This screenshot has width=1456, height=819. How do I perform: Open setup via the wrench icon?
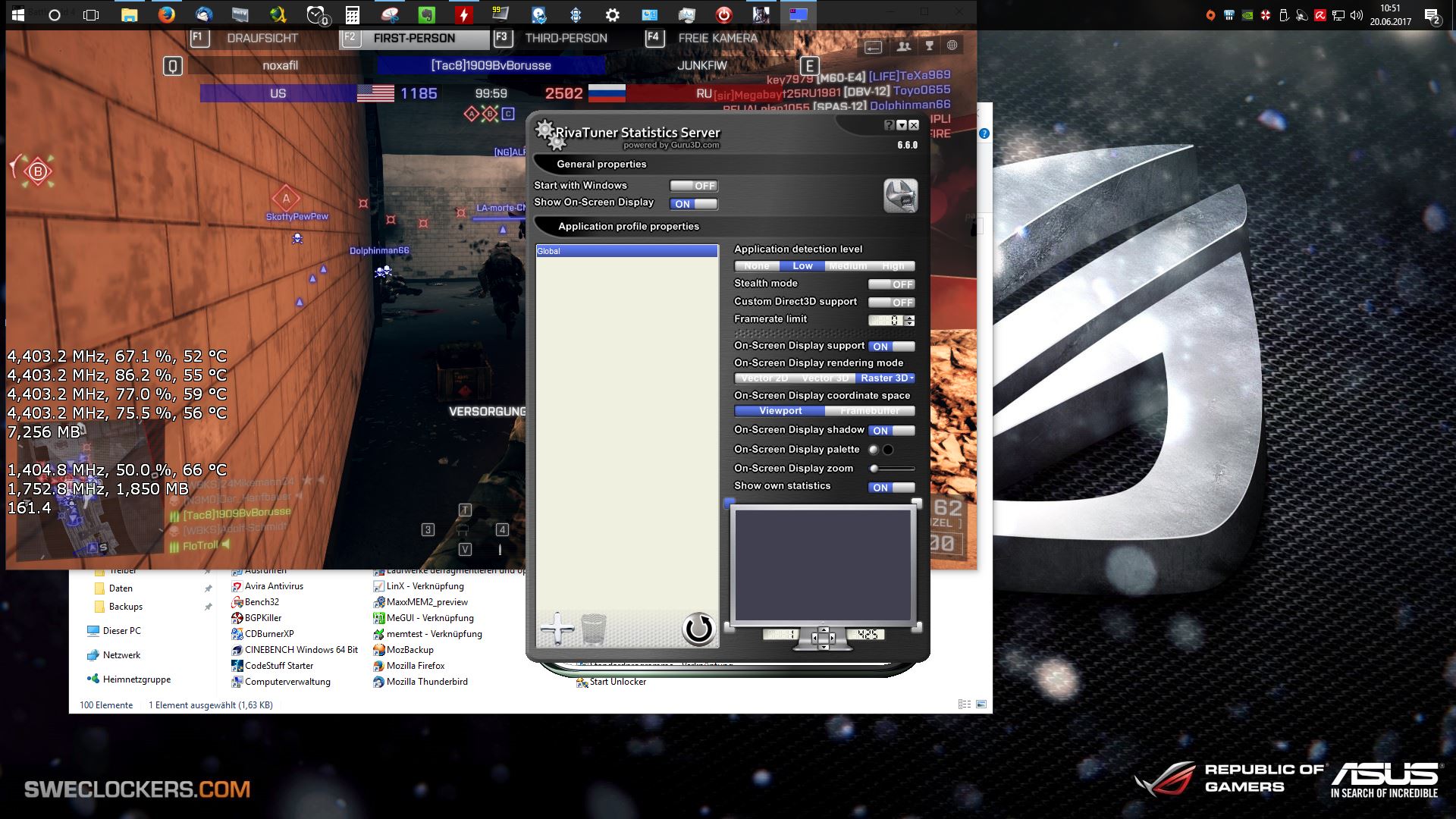[900, 196]
